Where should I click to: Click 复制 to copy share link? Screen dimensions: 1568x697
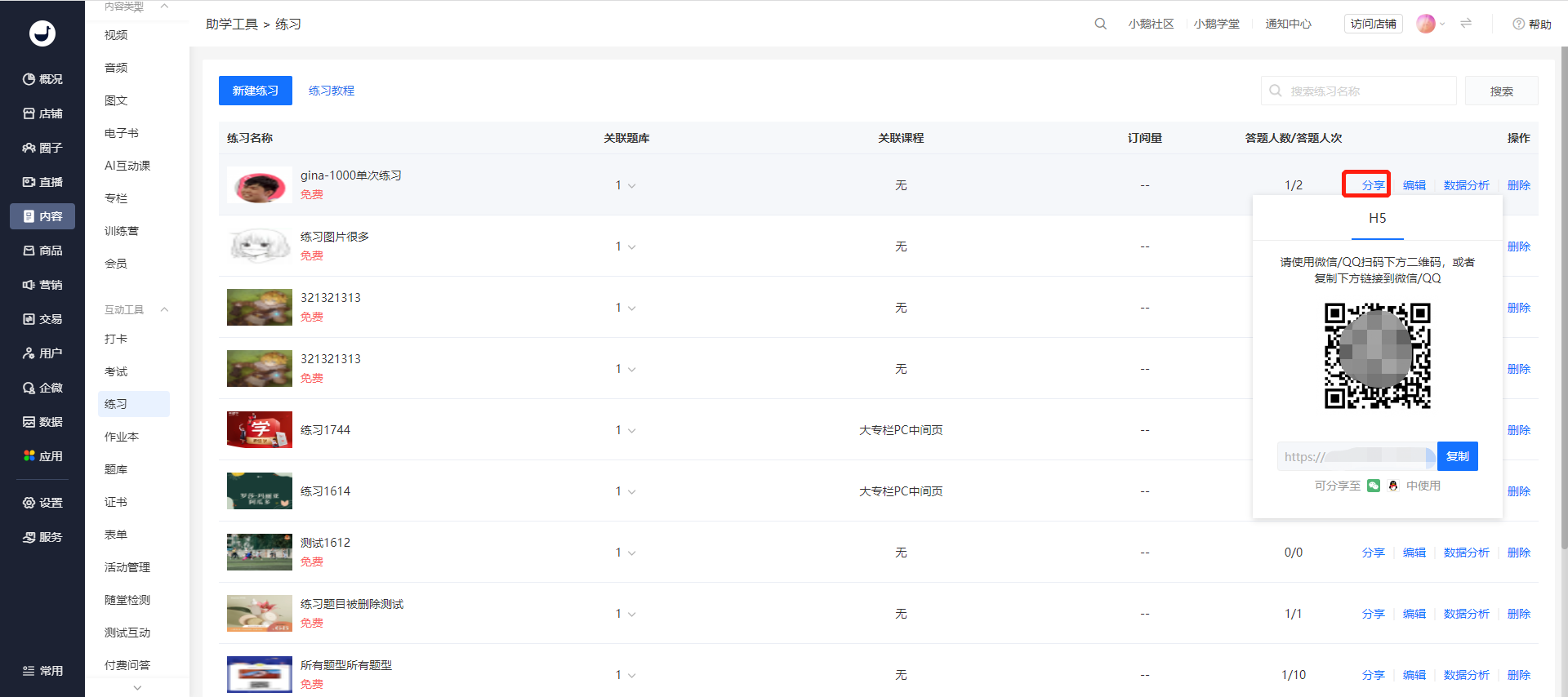click(1458, 456)
